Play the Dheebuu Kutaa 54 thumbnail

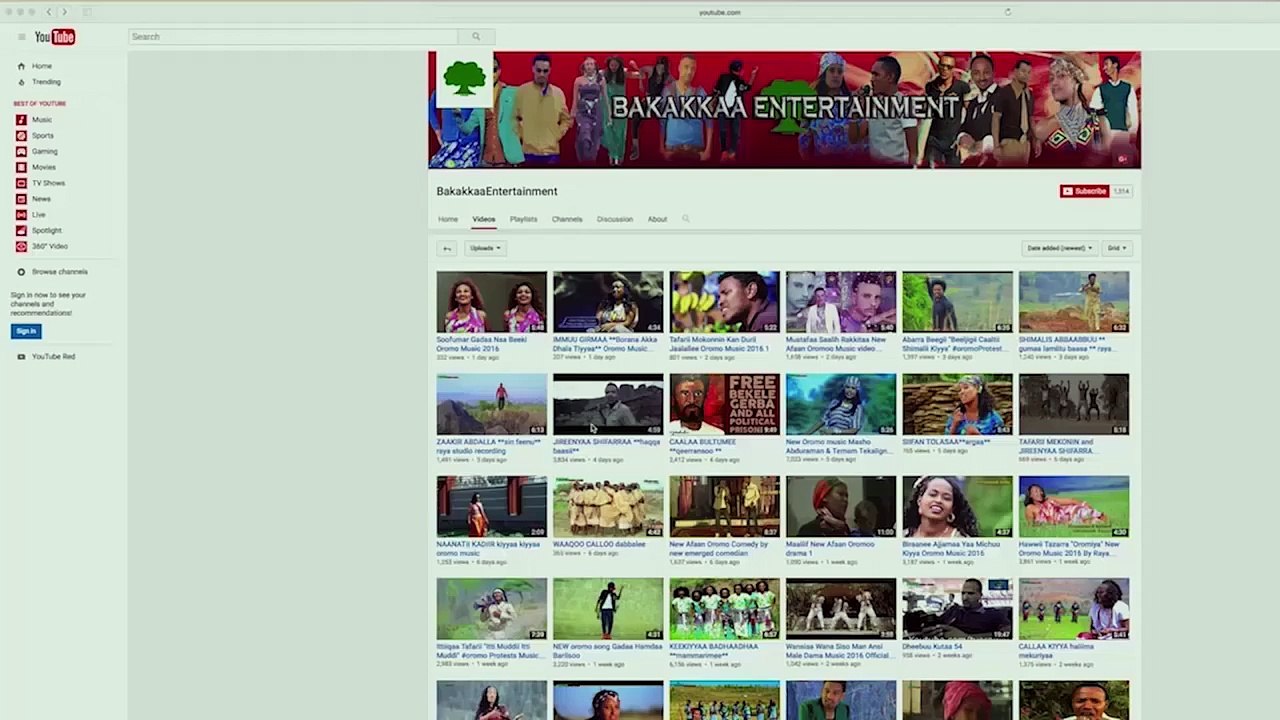click(958, 609)
